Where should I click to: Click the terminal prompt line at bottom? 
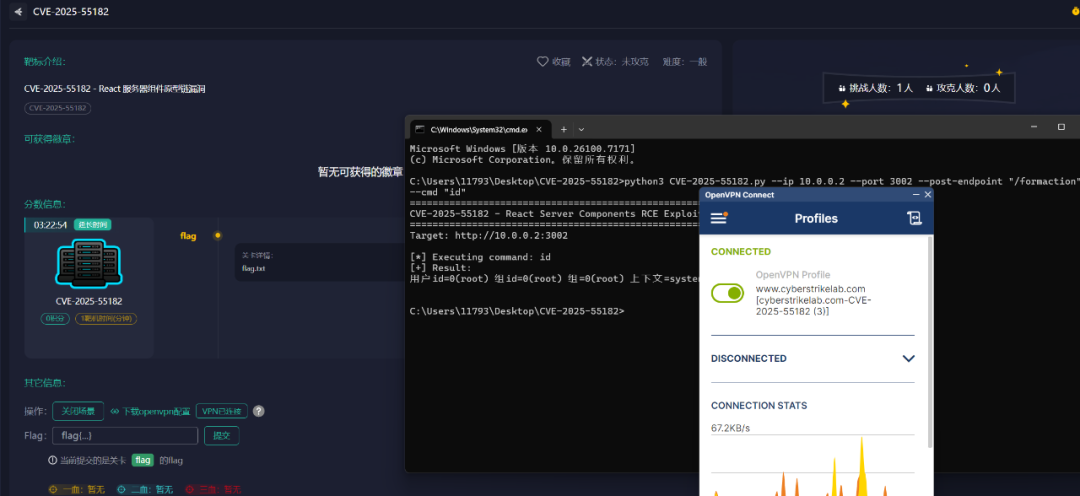[x=517, y=311]
